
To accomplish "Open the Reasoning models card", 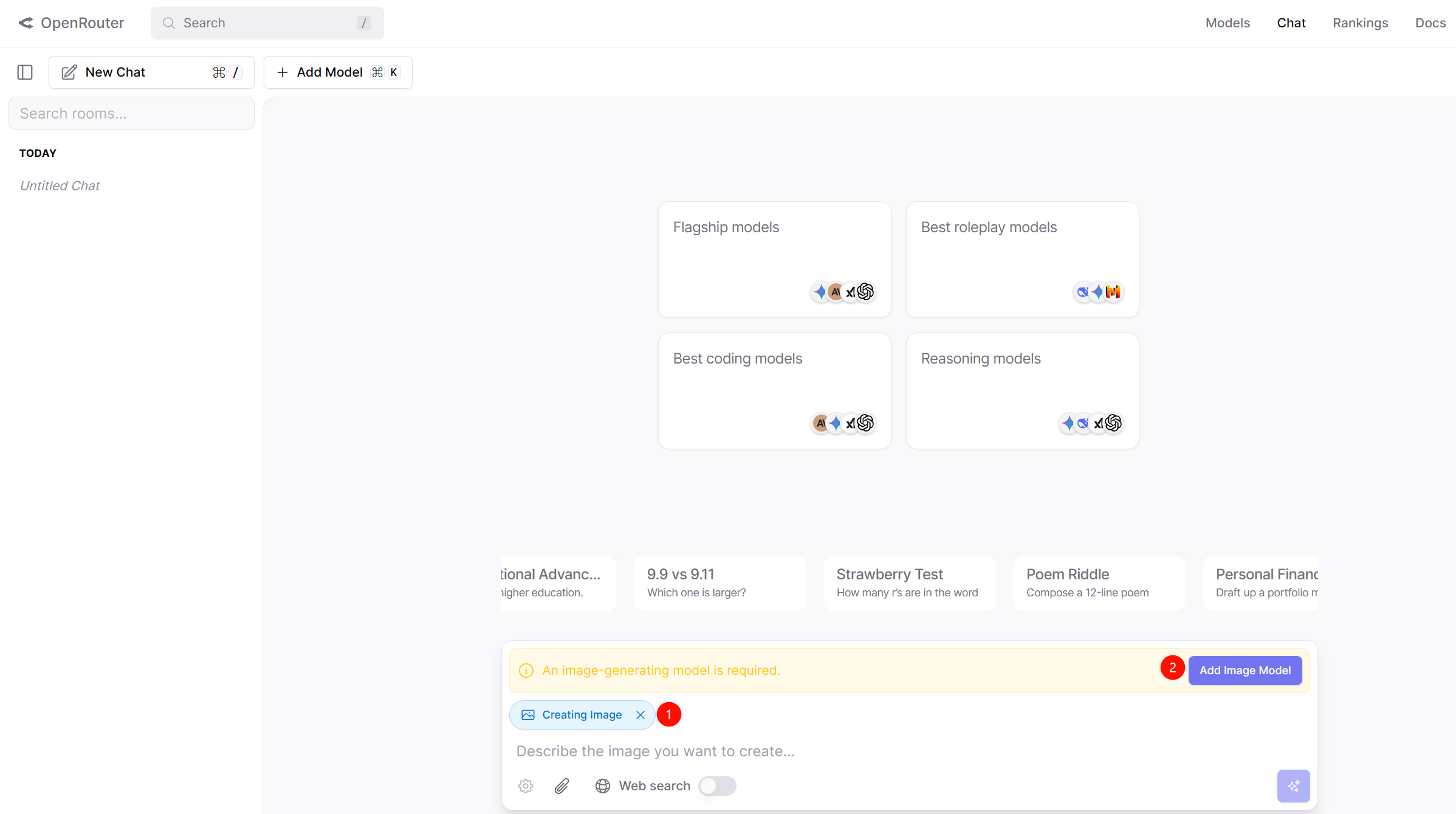I will tap(1022, 391).
